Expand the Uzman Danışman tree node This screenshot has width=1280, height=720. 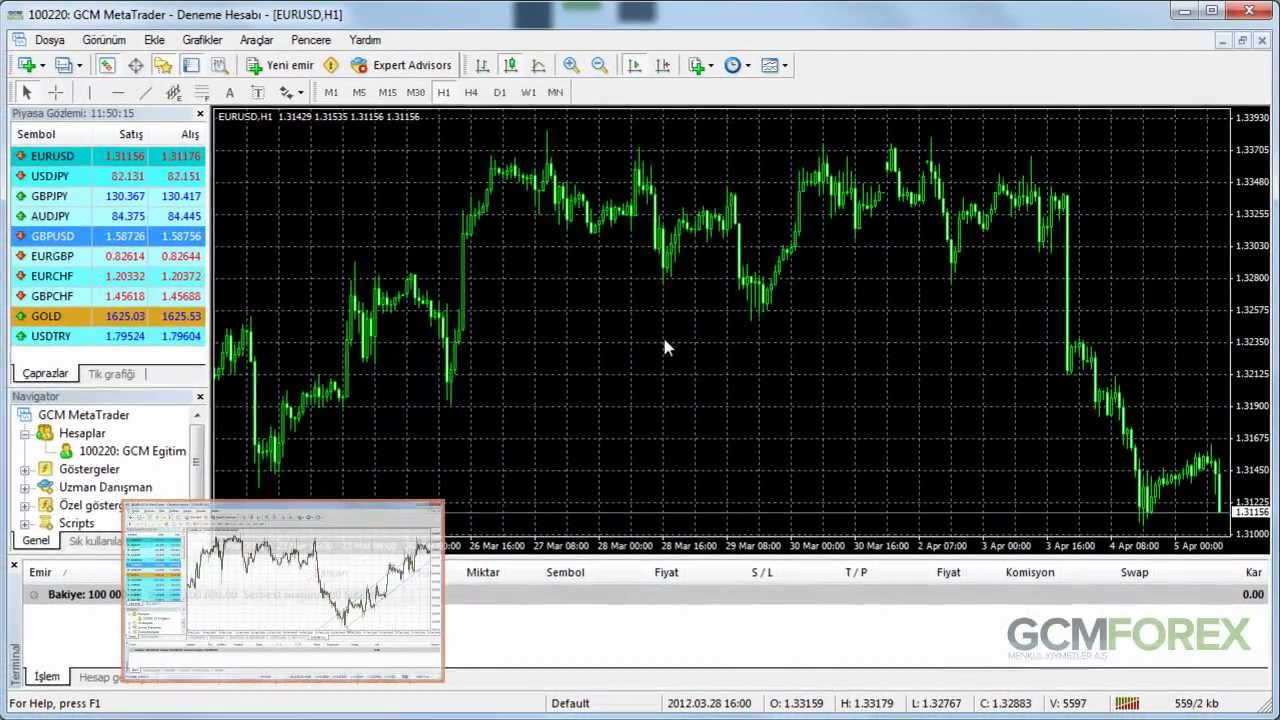pos(25,487)
